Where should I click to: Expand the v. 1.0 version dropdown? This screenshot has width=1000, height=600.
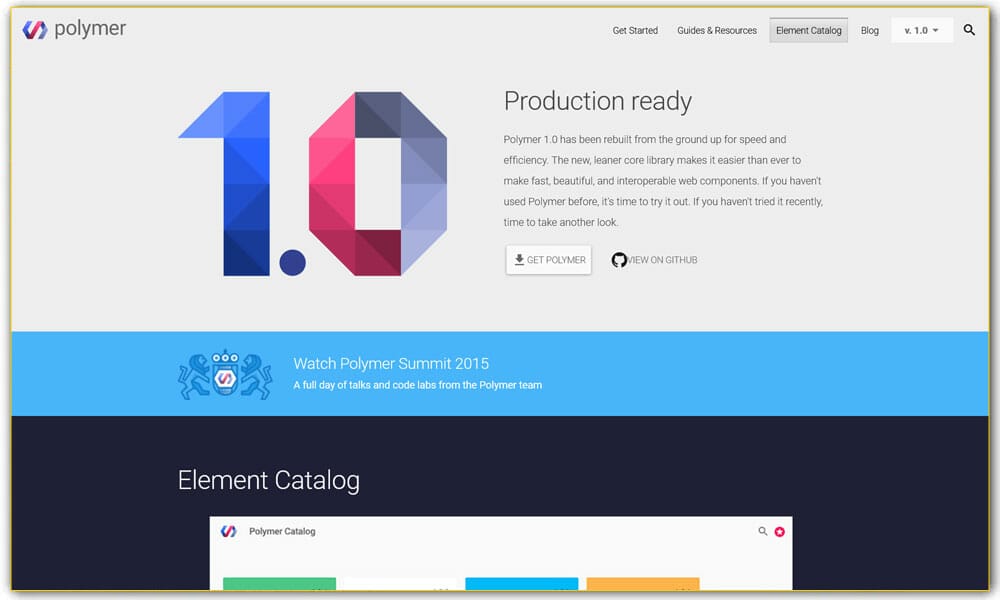921,30
